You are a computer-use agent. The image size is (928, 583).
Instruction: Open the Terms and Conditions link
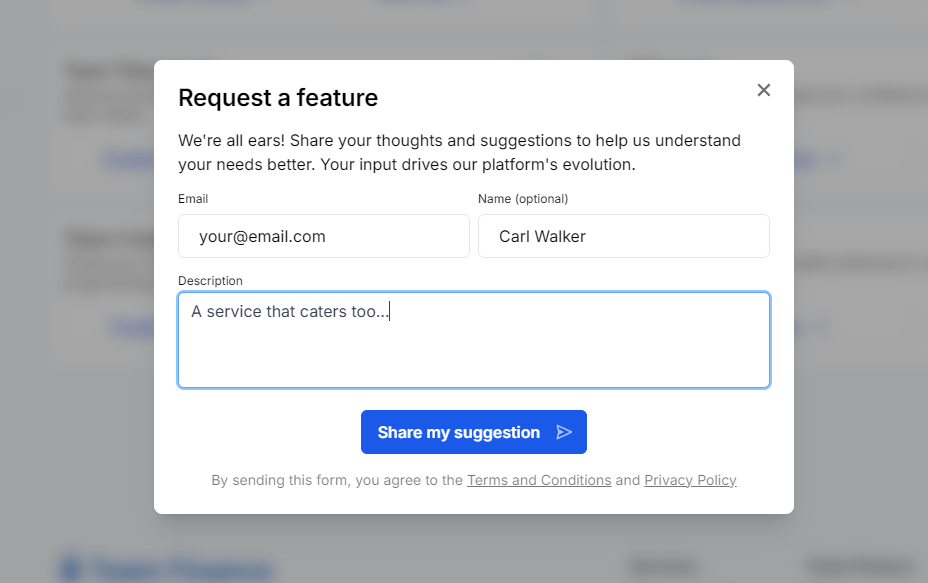539,480
